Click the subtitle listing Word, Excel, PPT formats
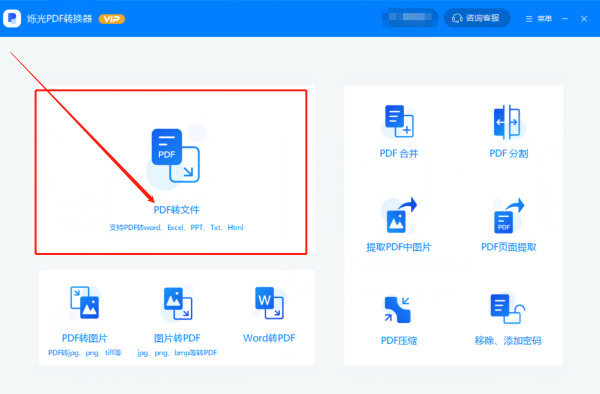This screenshot has height=394, width=600. pyautogui.click(x=176, y=227)
